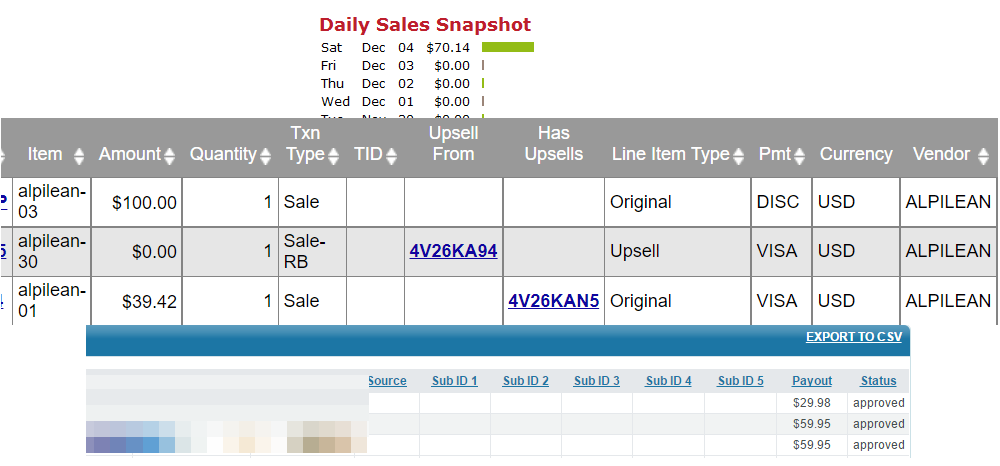Sort by Quantity using its arrows
Image resolution: width=1000 pixels, height=466 pixels.
pos(265,156)
